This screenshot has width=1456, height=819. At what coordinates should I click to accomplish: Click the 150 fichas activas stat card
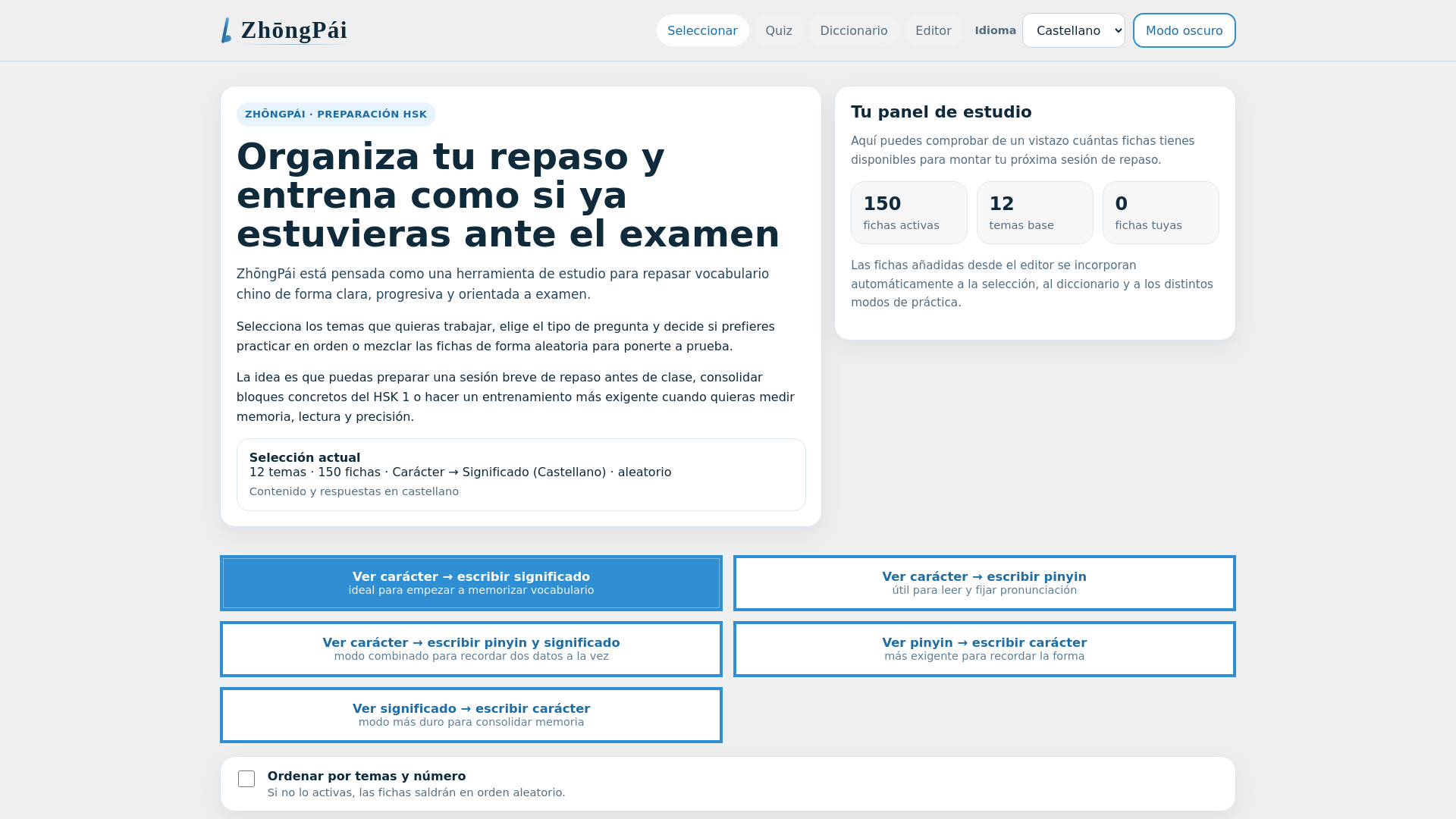click(908, 212)
